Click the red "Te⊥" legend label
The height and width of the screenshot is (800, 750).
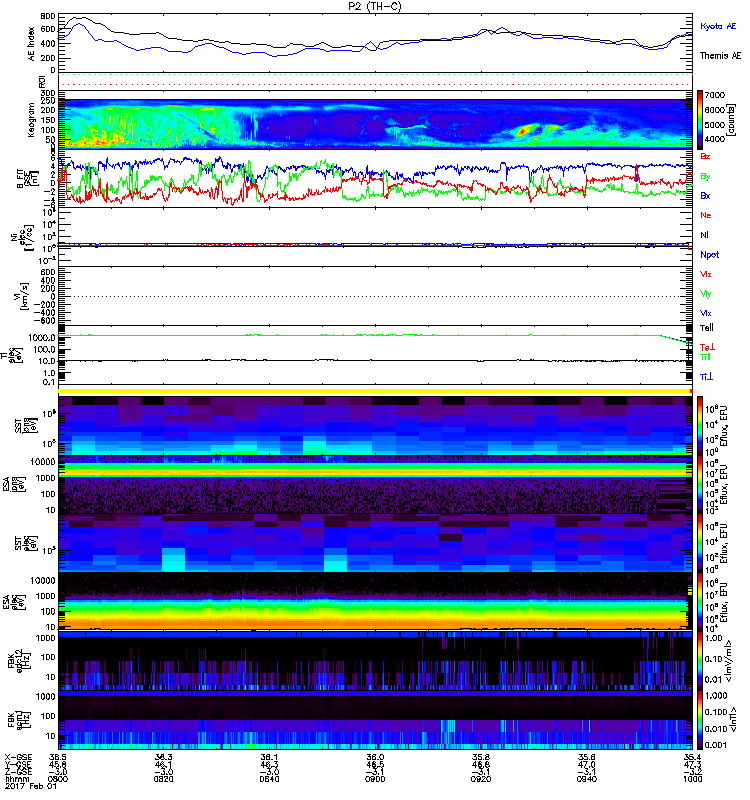click(707, 347)
